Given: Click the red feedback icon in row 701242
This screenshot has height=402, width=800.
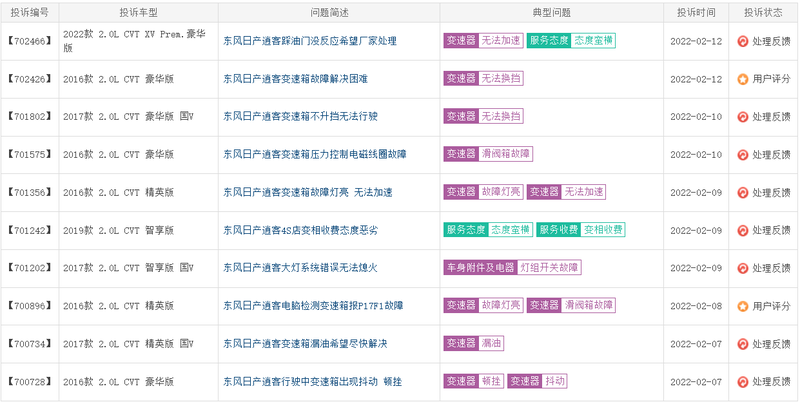Looking at the screenshot, I should click(x=743, y=231).
